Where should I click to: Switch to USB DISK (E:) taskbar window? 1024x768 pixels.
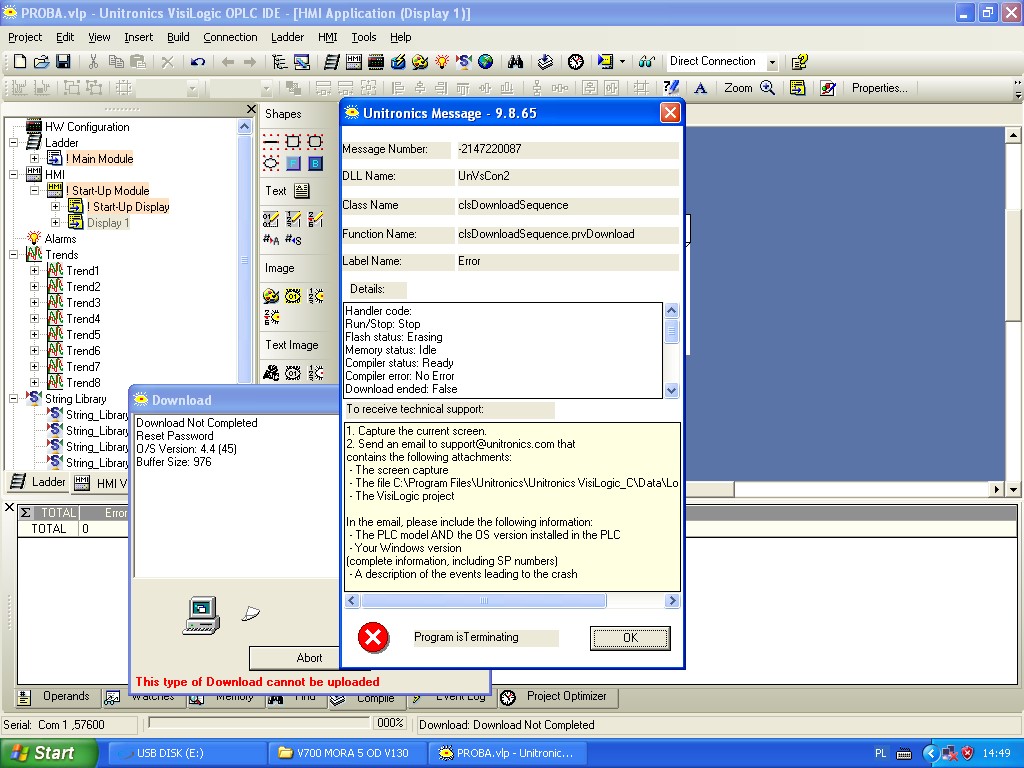(x=185, y=753)
